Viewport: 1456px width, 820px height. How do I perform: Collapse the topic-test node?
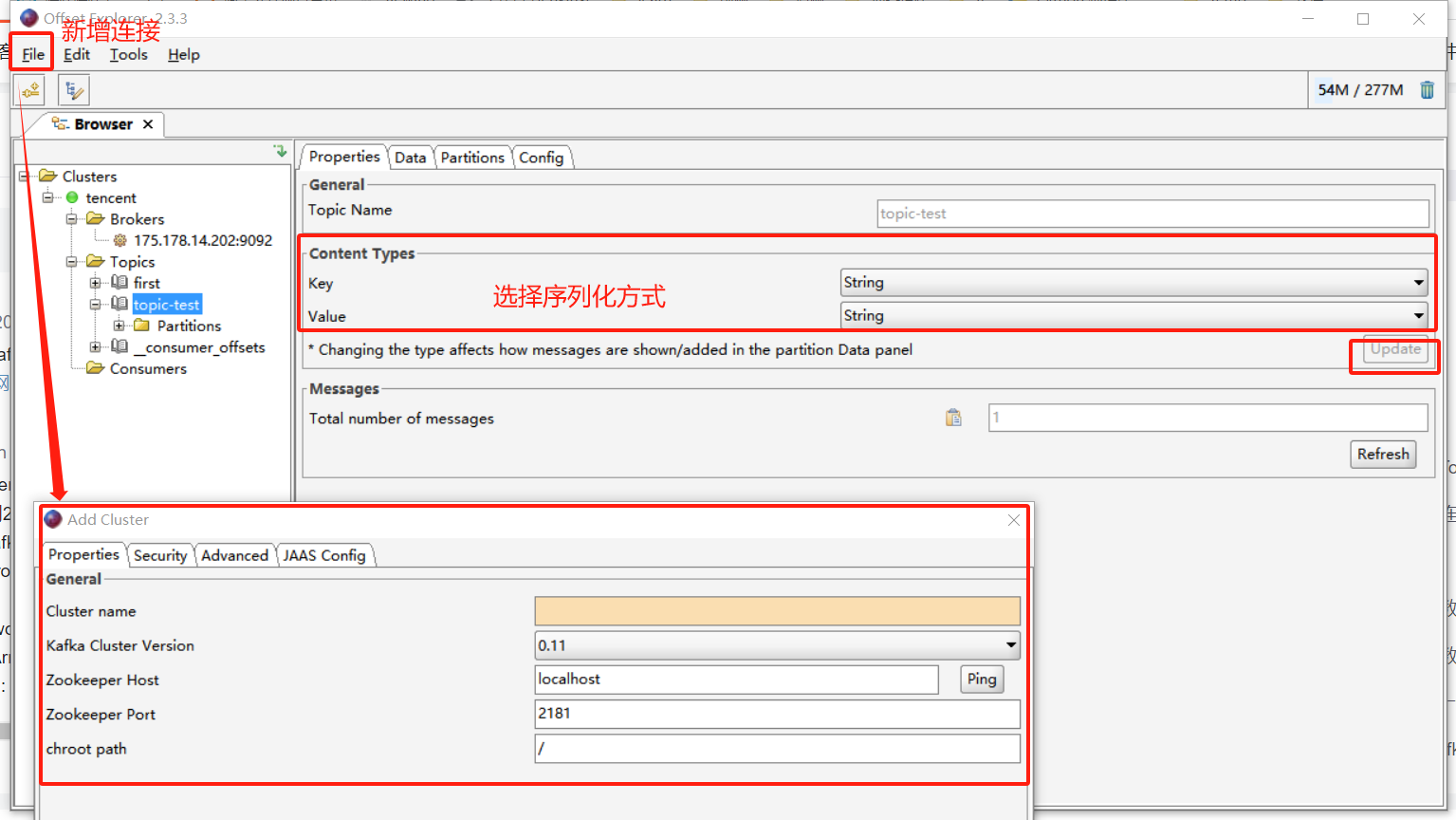click(96, 305)
